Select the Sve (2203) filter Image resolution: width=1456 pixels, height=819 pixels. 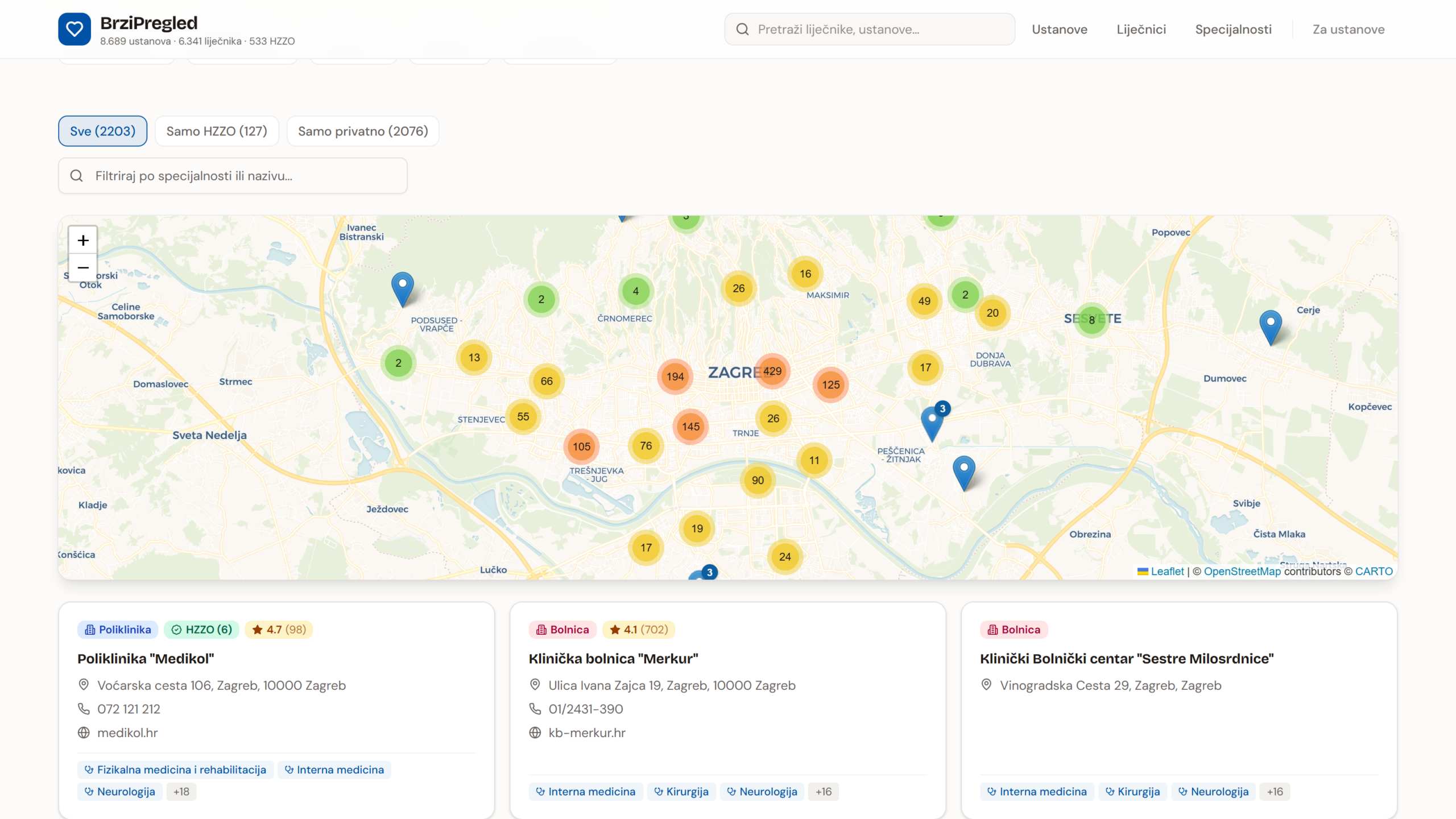click(x=103, y=131)
